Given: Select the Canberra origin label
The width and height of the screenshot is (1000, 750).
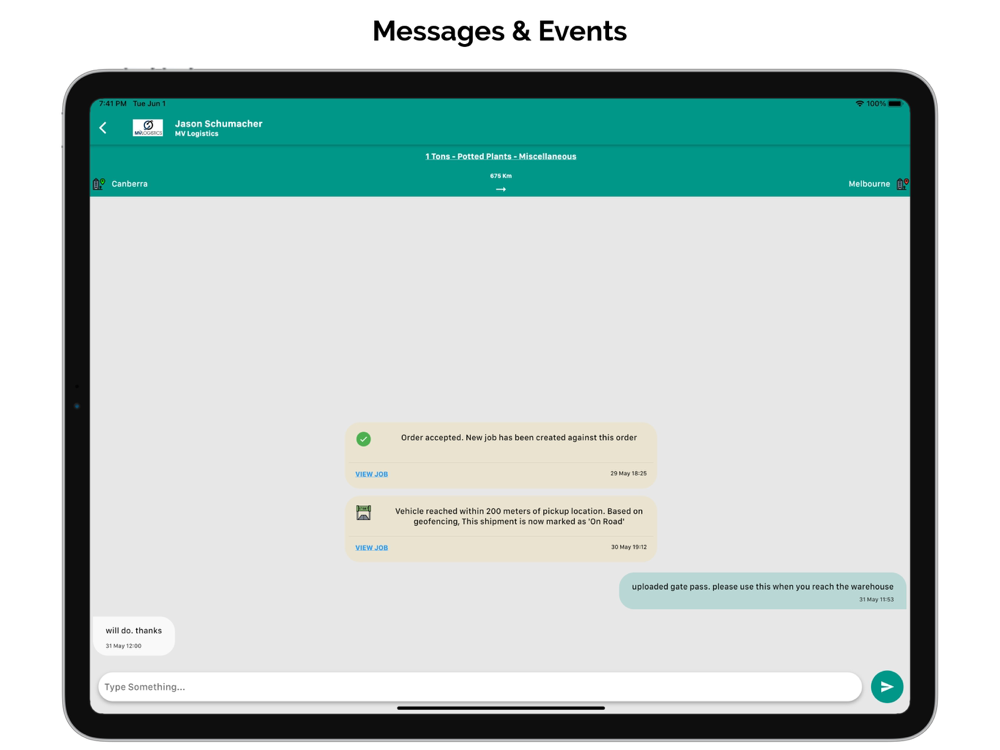Looking at the screenshot, I should pyautogui.click(x=129, y=184).
